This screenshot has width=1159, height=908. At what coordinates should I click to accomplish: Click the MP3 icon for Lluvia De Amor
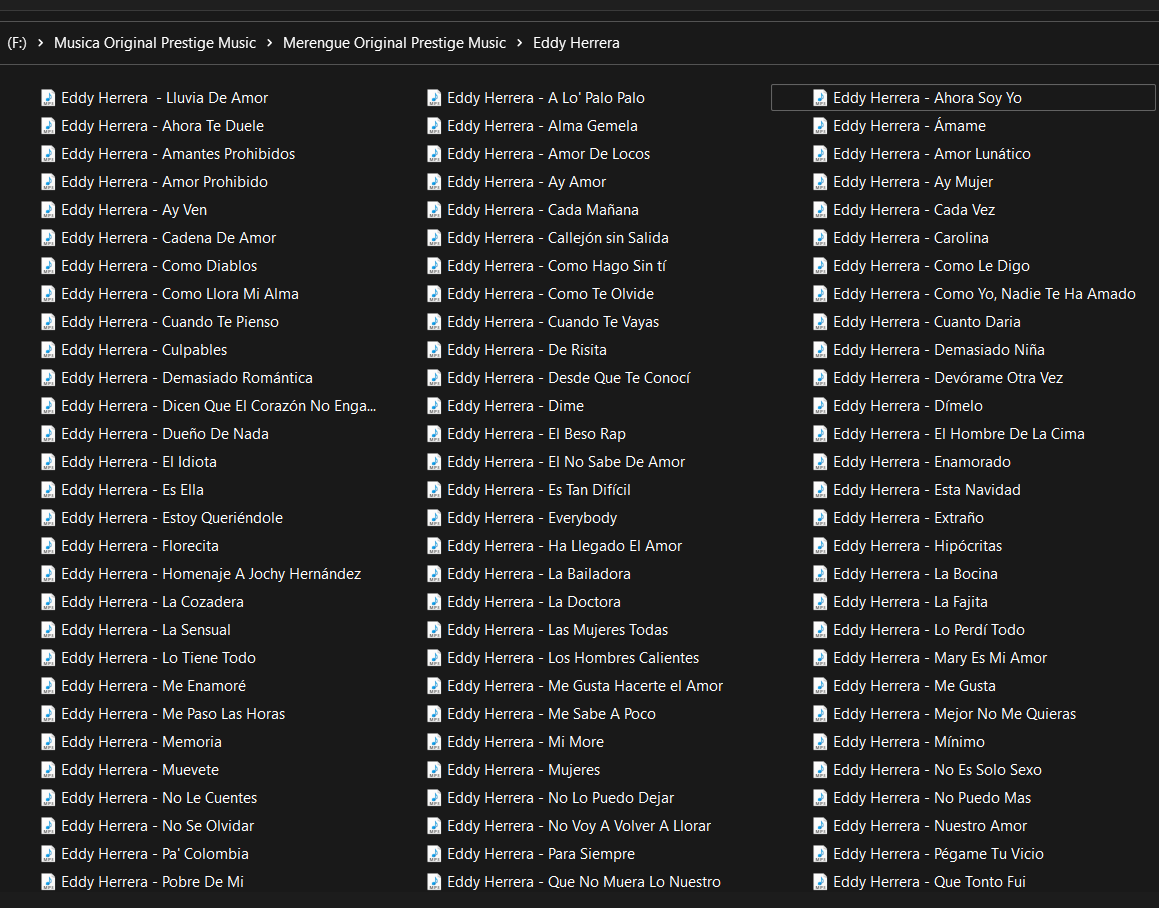[x=48, y=98]
